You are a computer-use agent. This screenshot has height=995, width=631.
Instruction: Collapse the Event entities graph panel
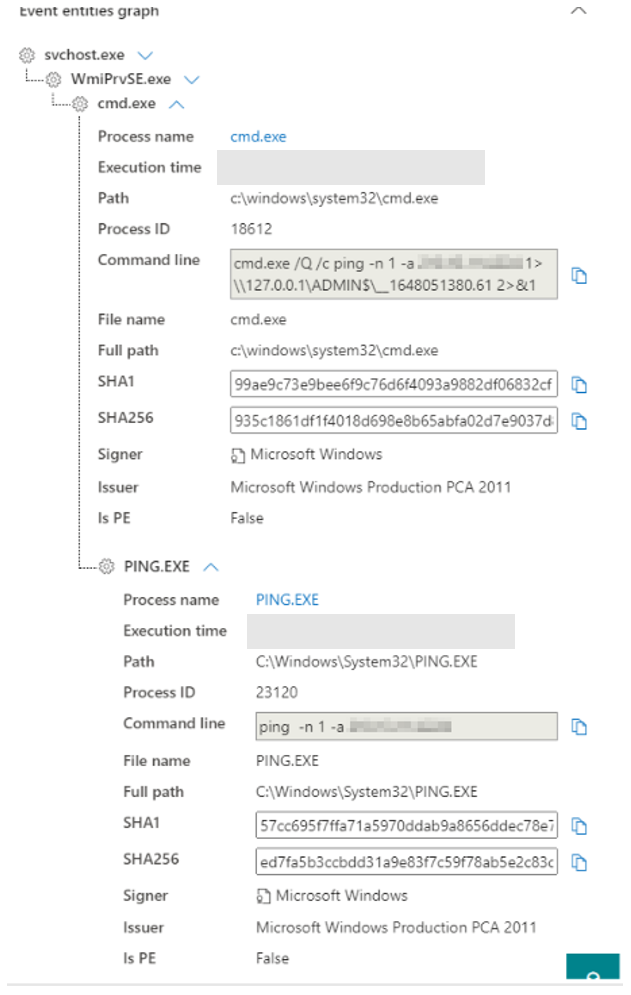click(x=578, y=12)
